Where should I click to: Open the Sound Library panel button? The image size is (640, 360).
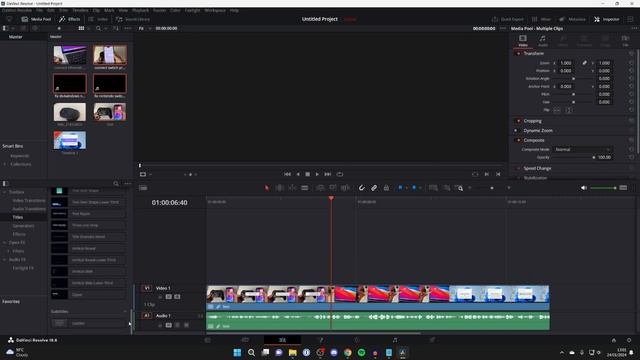pyautogui.click(x=133, y=19)
